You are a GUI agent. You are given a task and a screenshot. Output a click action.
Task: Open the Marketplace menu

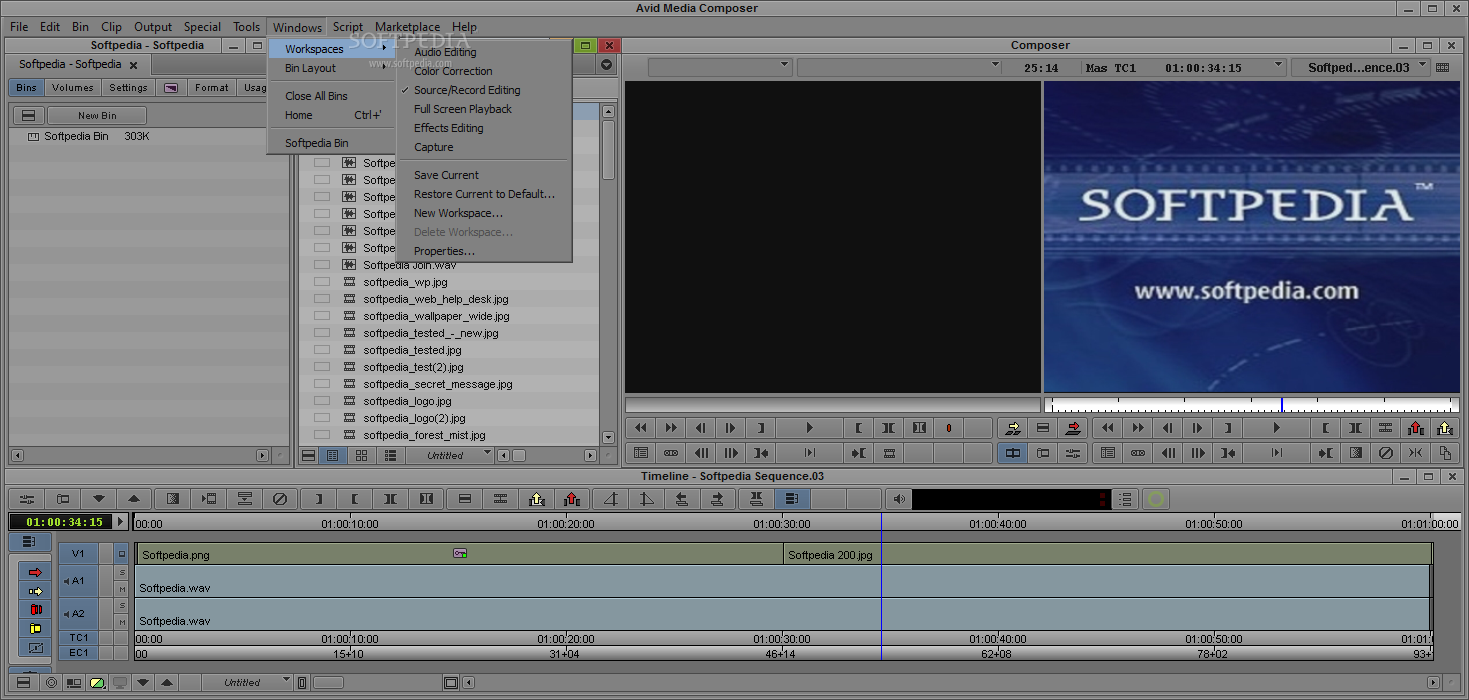[x=407, y=27]
